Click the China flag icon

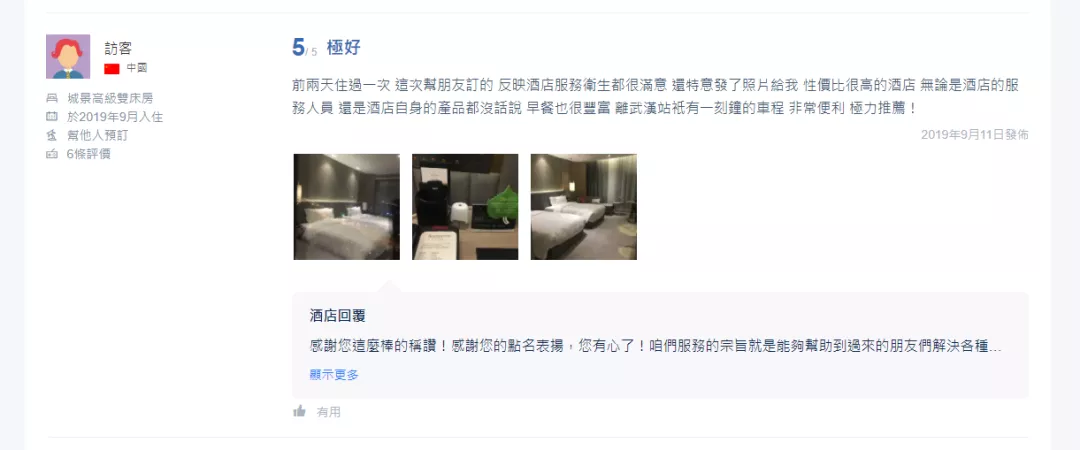click(x=112, y=68)
